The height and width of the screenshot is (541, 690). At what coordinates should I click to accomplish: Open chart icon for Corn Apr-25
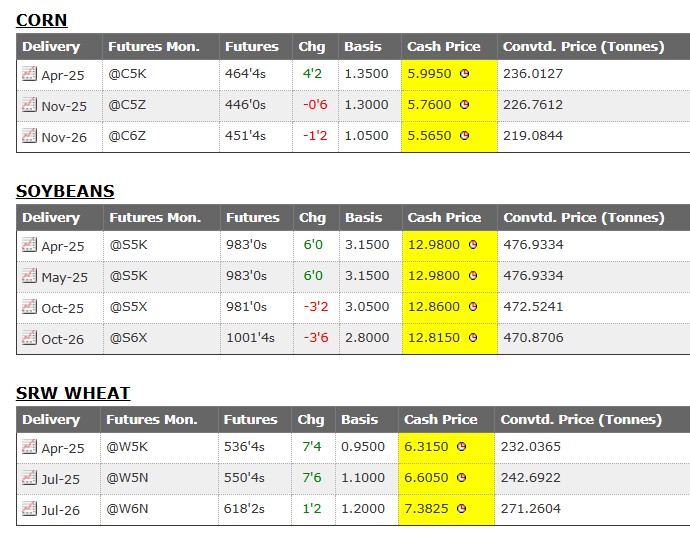[x=29, y=74]
